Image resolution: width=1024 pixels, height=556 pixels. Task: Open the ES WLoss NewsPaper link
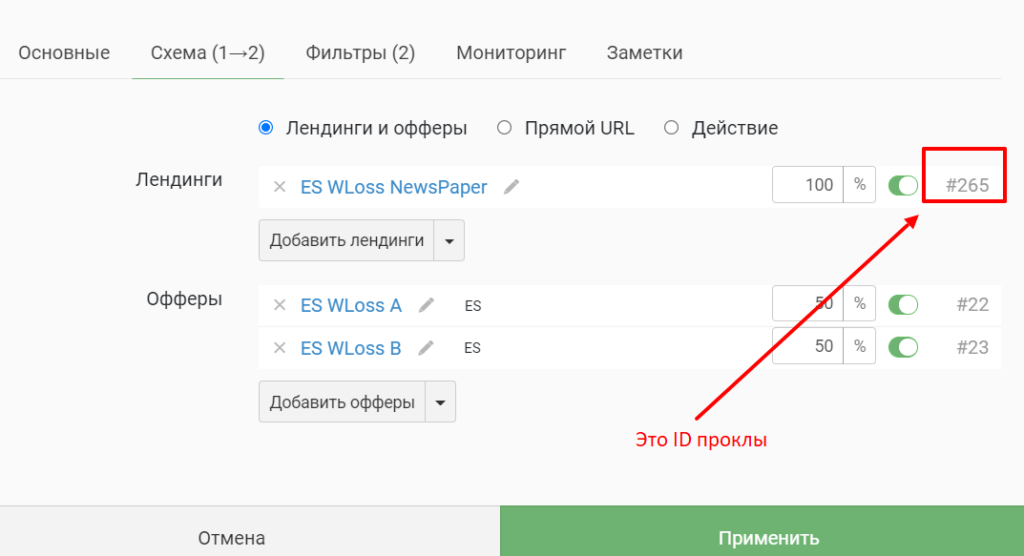394,187
